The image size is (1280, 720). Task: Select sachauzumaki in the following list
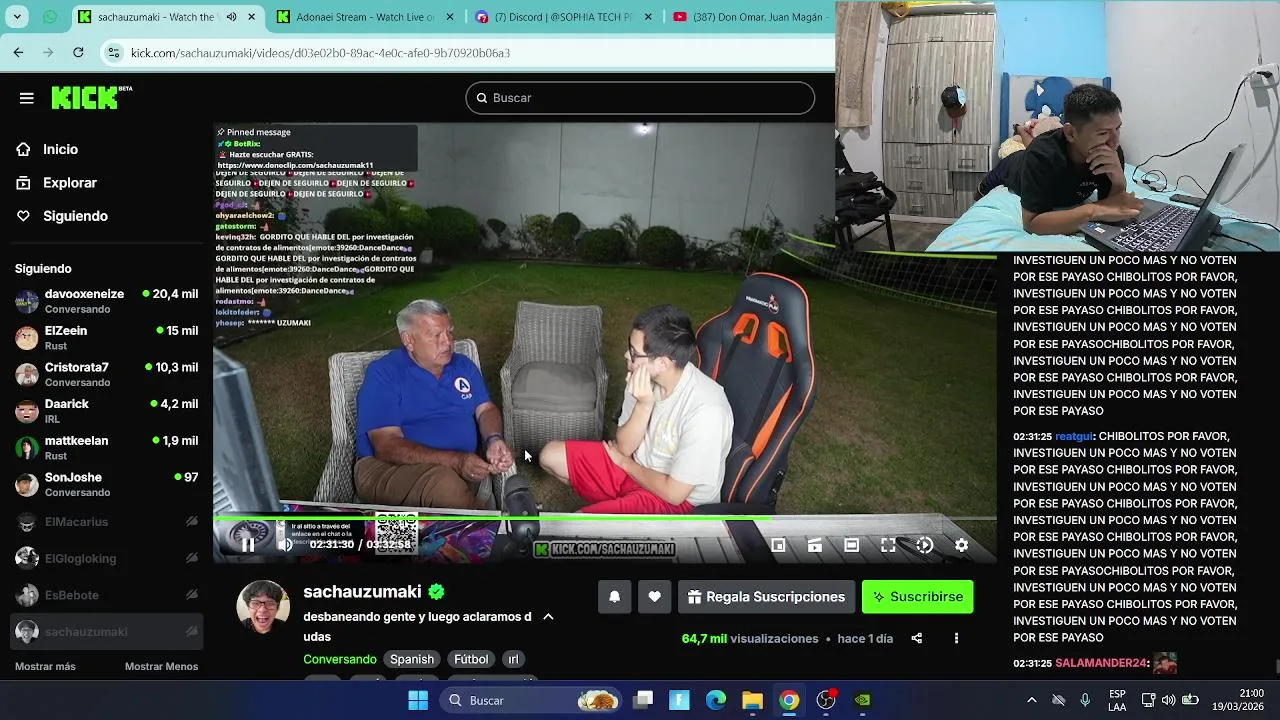[x=107, y=632]
